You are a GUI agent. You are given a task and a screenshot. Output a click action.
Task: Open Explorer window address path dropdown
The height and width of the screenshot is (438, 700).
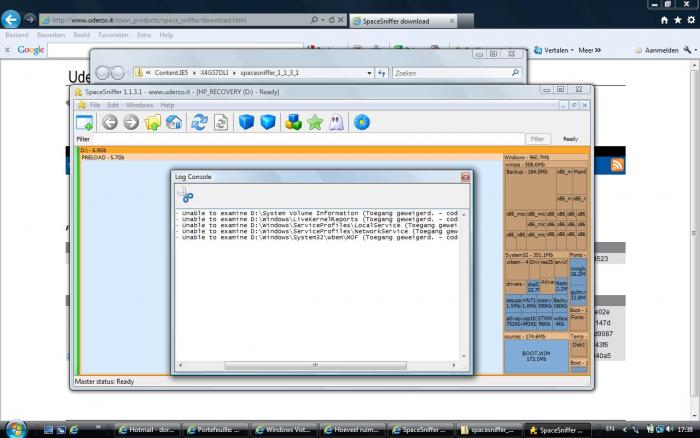tap(369, 73)
